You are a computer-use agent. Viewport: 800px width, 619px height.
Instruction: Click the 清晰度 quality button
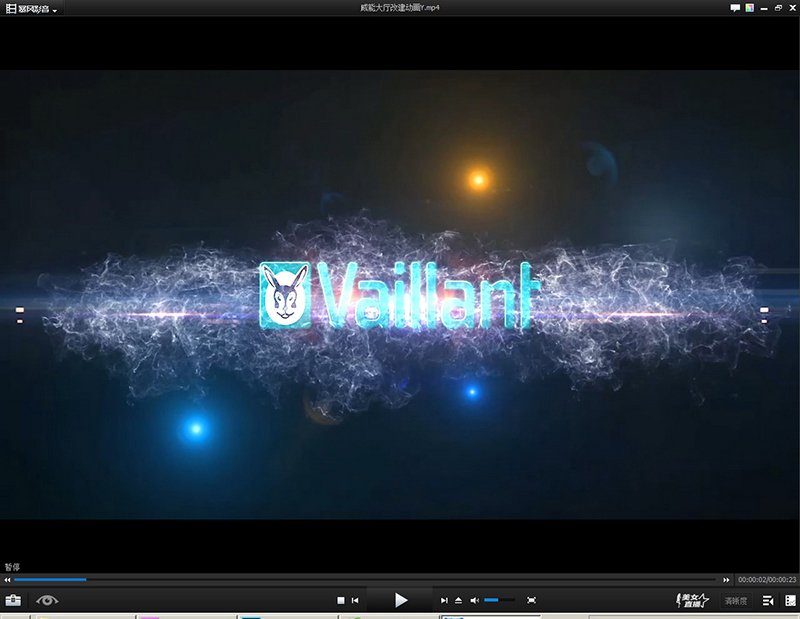(737, 601)
